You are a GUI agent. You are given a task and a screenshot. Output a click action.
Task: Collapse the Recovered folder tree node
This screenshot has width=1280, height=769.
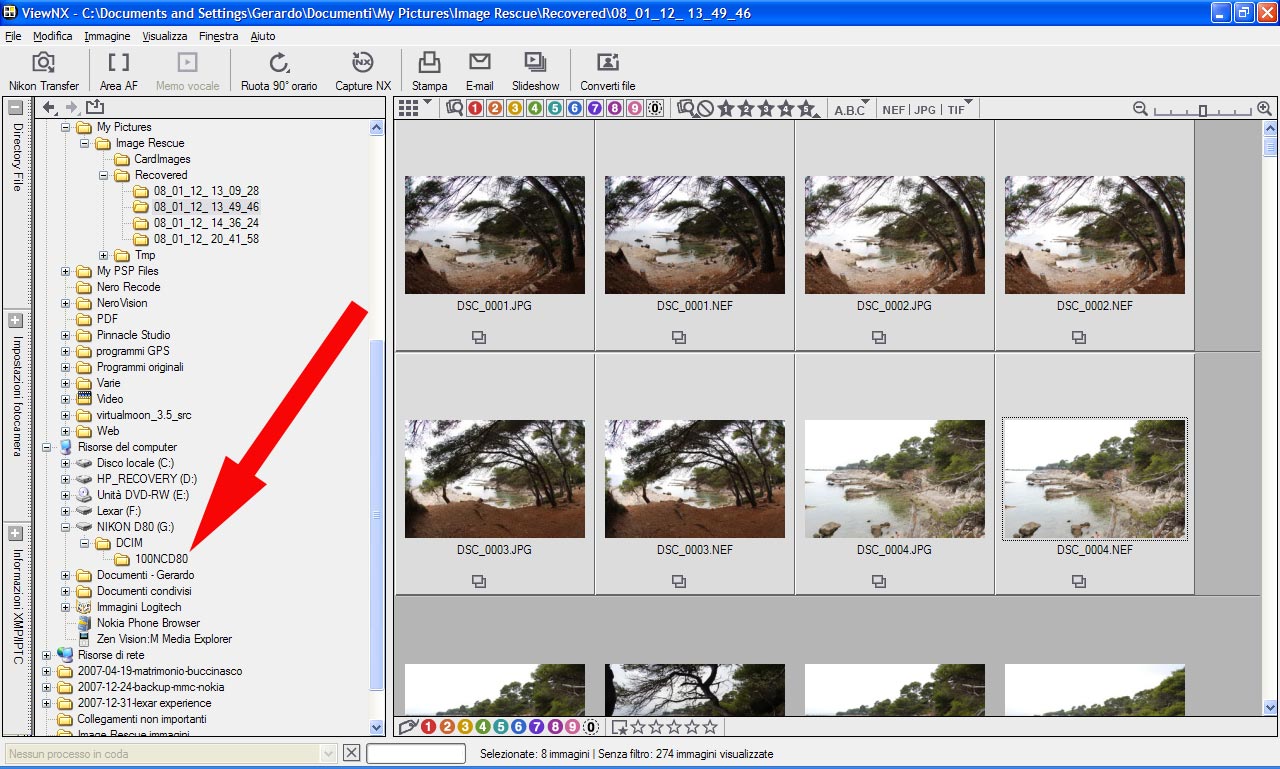tap(104, 175)
